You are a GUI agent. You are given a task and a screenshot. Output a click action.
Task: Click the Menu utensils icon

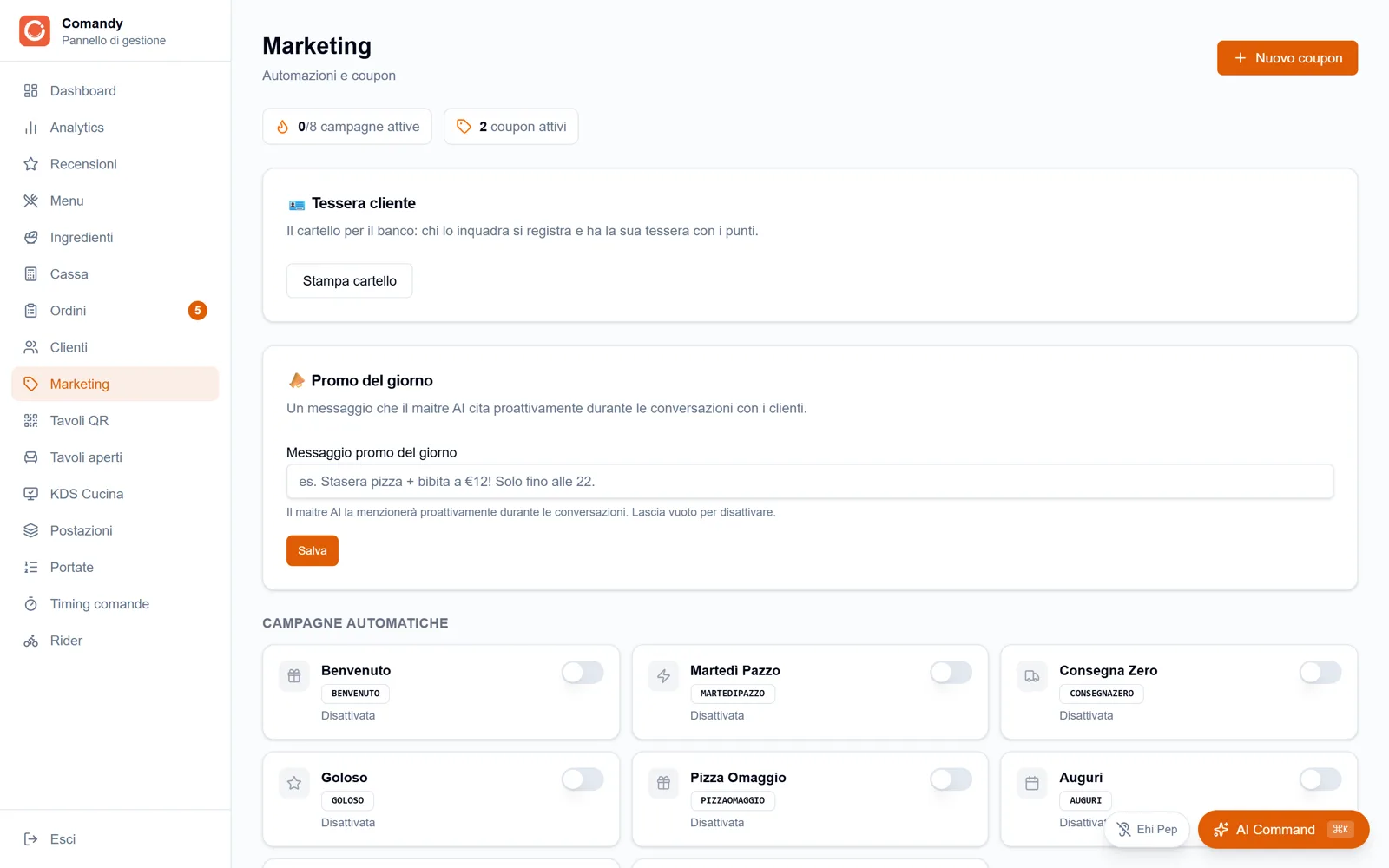click(x=31, y=201)
